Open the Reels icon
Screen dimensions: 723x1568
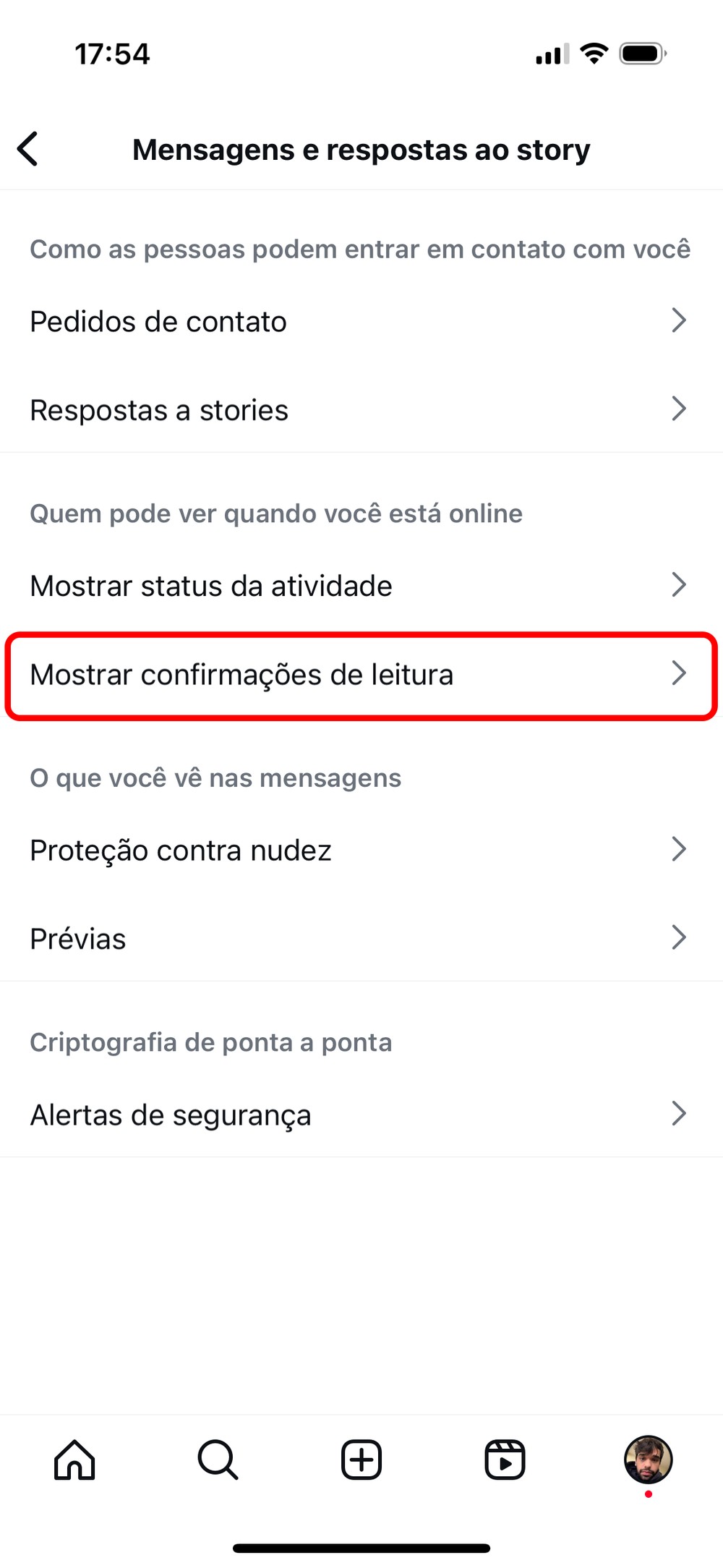[505, 1460]
